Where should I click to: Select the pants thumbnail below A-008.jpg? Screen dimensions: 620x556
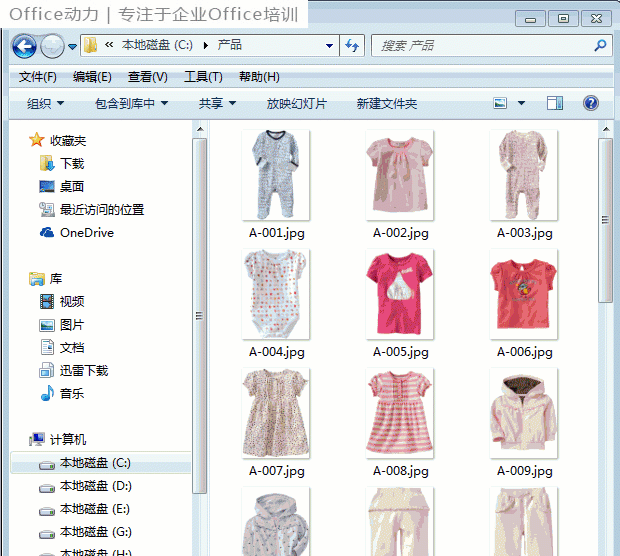[400, 522]
